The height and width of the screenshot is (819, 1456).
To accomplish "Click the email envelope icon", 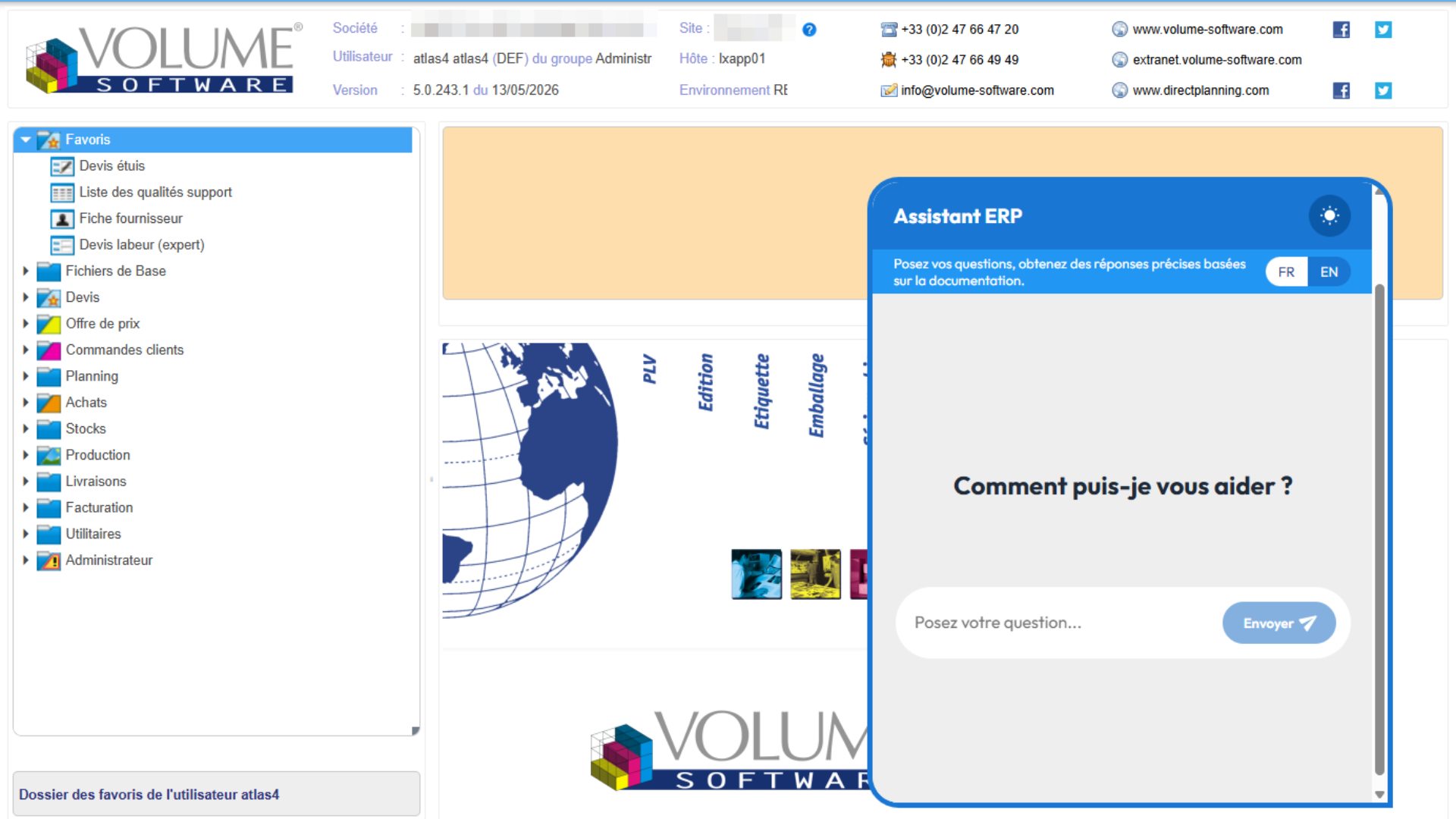I will (889, 90).
